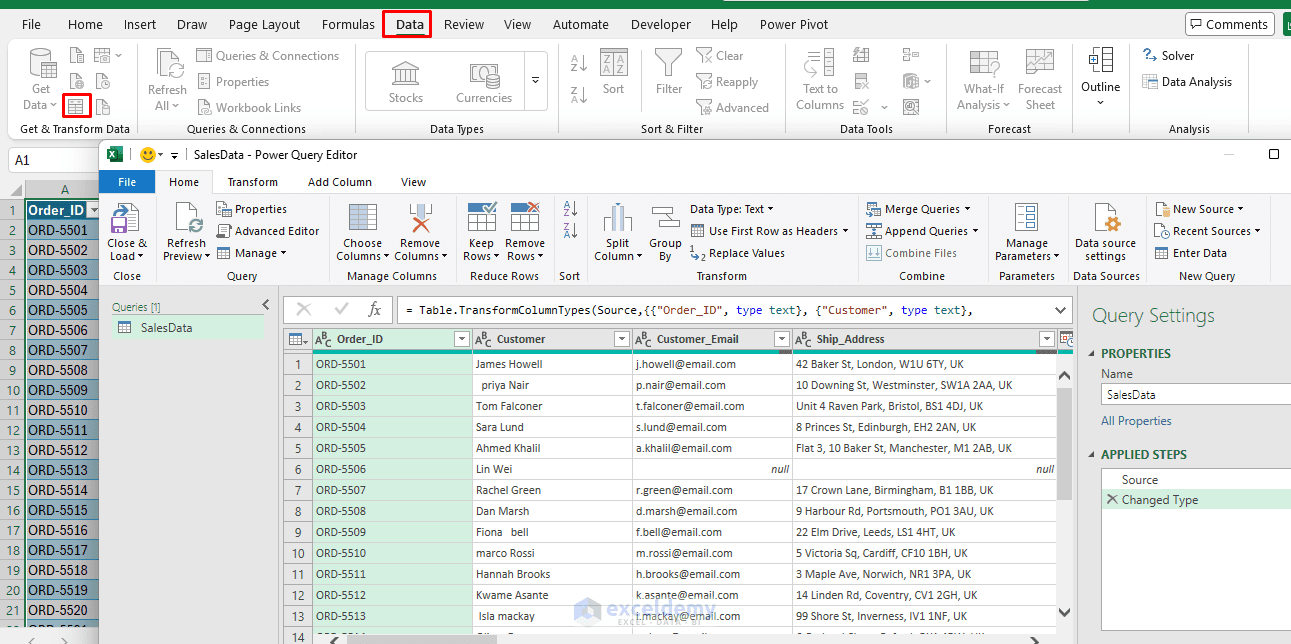The image size is (1291, 644).
Task: Click Text to Columns in Excel ribbon
Action: [820, 80]
